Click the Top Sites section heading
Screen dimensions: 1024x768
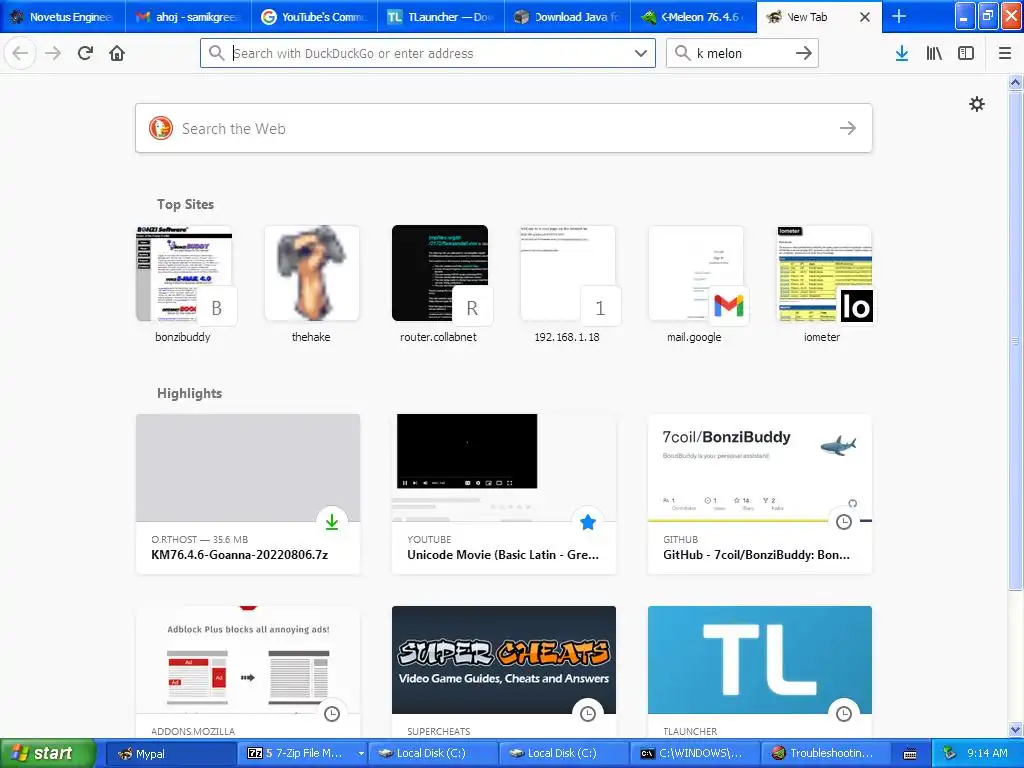point(185,204)
